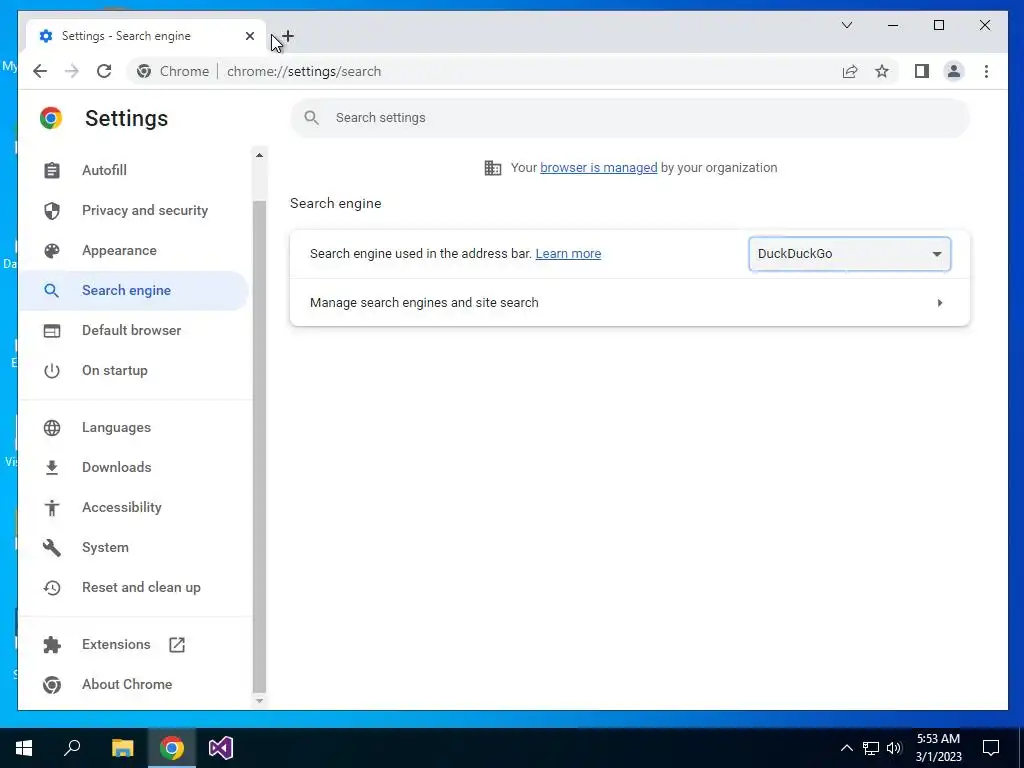The height and width of the screenshot is (768, 1024).
Task: Open Windows Start menu
Action: click(24, 748)
